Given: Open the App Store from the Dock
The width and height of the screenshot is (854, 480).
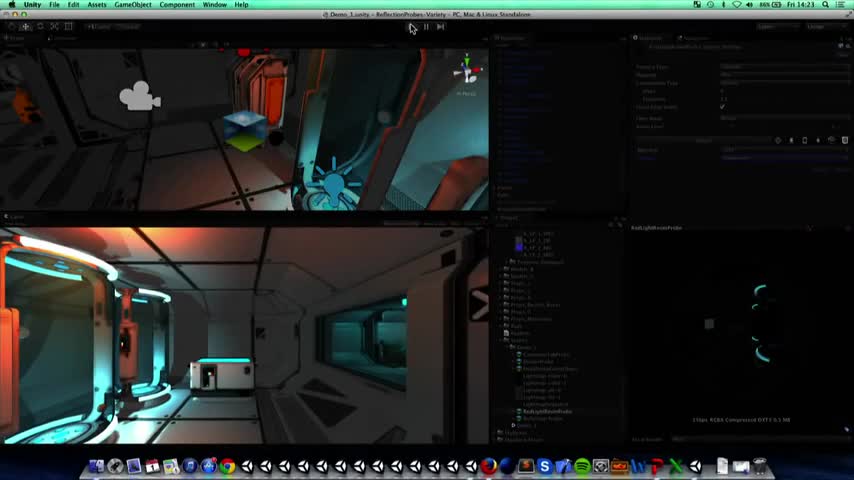Looking at the screenshot, I should [209, 466].
